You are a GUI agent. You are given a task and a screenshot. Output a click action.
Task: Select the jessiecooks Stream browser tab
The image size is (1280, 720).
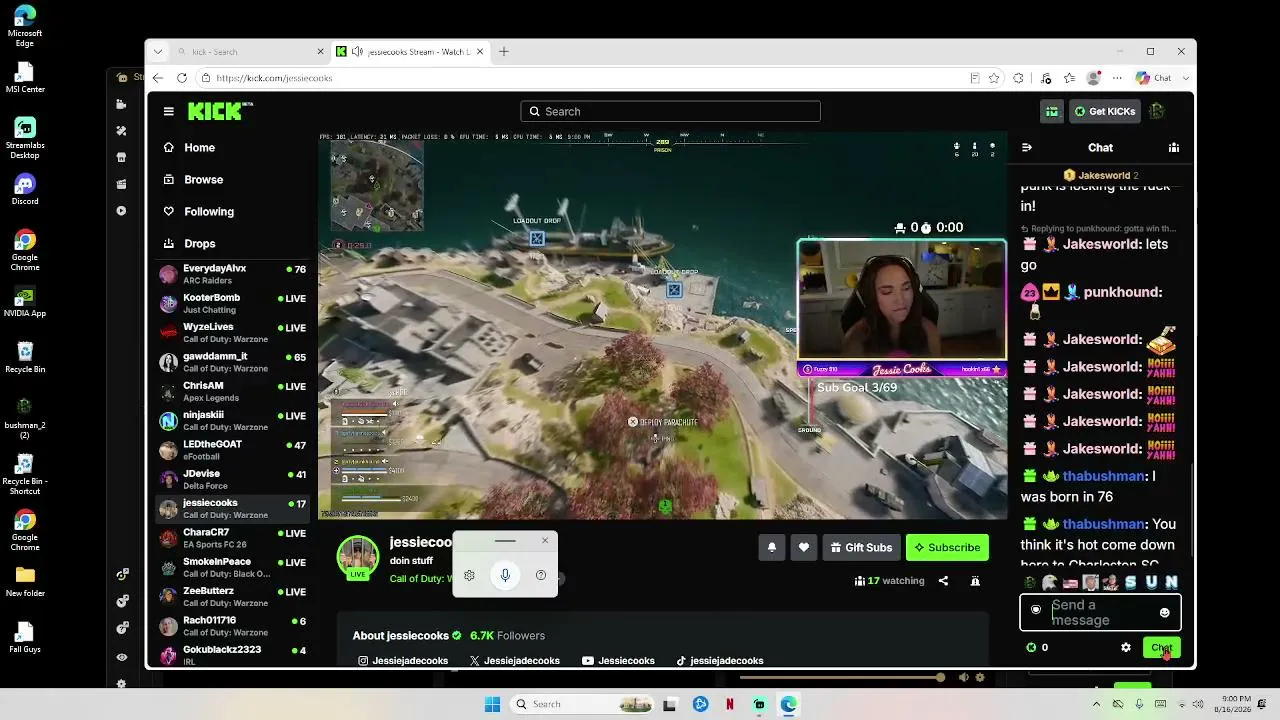(x=410, y=52)
